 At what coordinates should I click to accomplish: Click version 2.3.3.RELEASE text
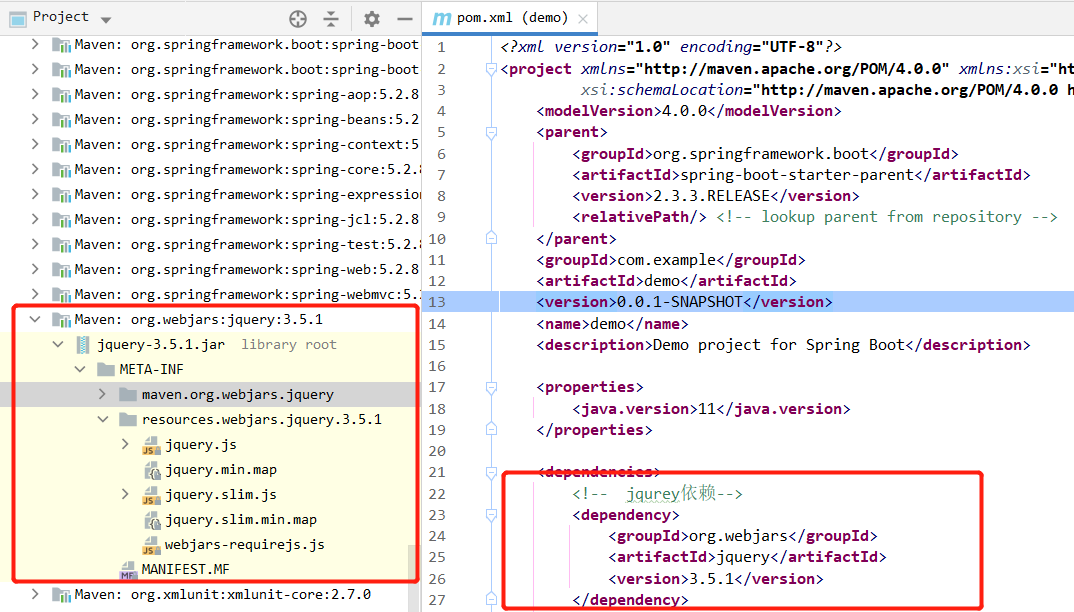pos(711,196)
